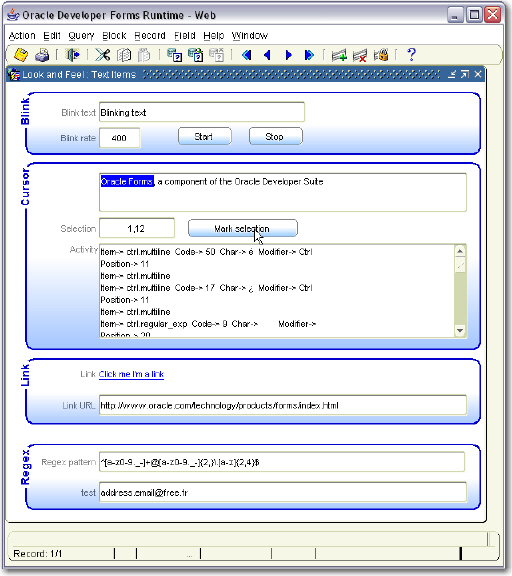This screenshot has width=512, height=576.
Task: Click into the Blink text field
Action: [x=202, y=112]
